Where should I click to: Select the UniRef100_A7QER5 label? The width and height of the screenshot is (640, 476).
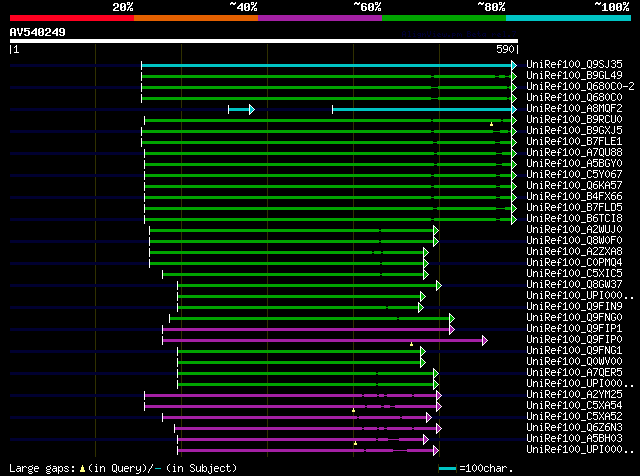(574, 373)
